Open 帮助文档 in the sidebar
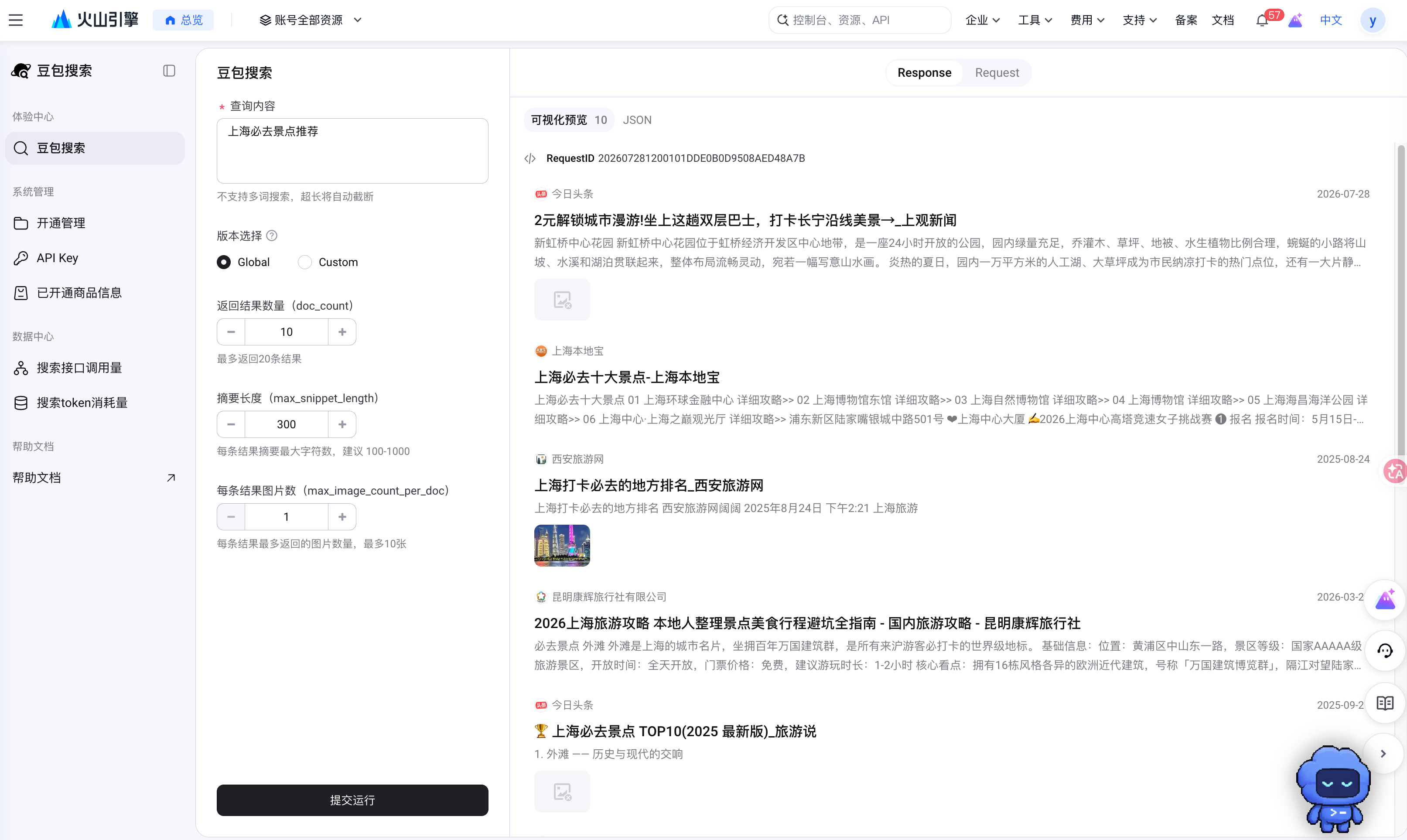This screenshot has width=1407, height=840. pos(95,478)
